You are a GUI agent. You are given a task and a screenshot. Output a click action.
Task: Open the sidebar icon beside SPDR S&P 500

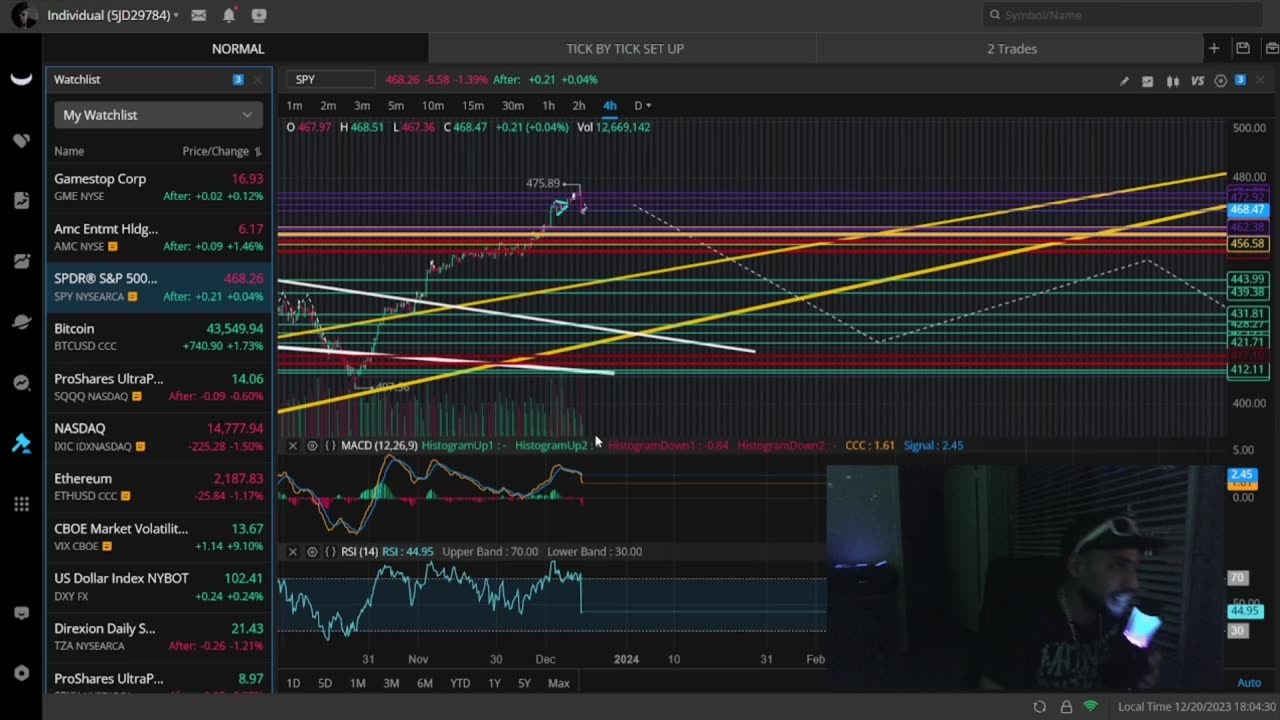click(x=21, y=261)
